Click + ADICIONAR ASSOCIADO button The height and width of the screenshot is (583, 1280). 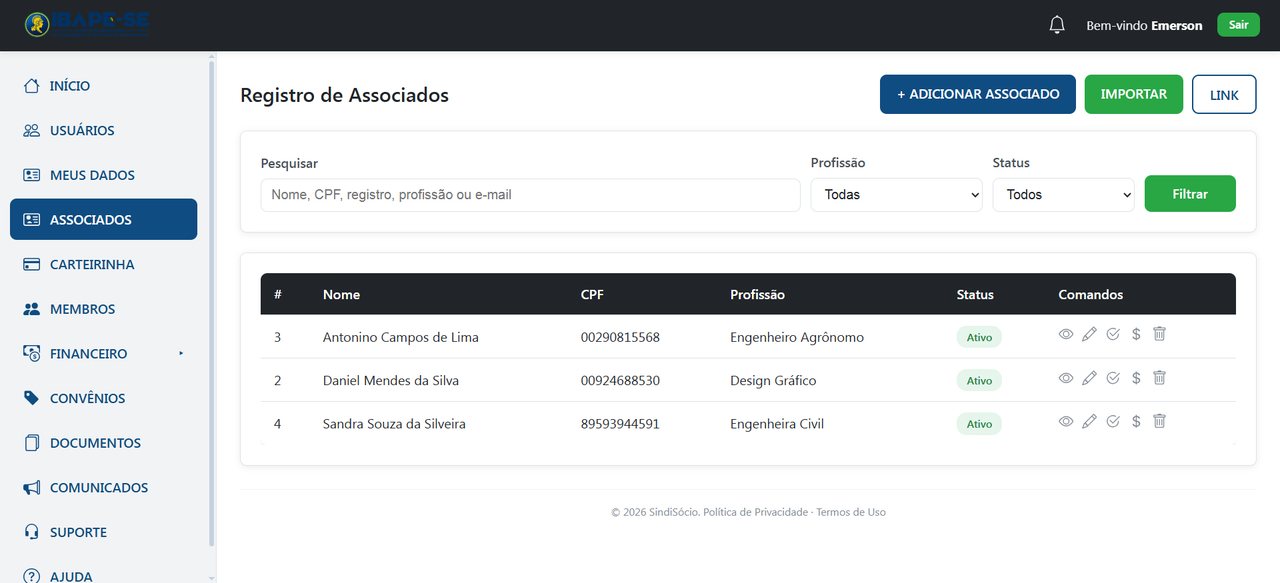click(978, 94)
